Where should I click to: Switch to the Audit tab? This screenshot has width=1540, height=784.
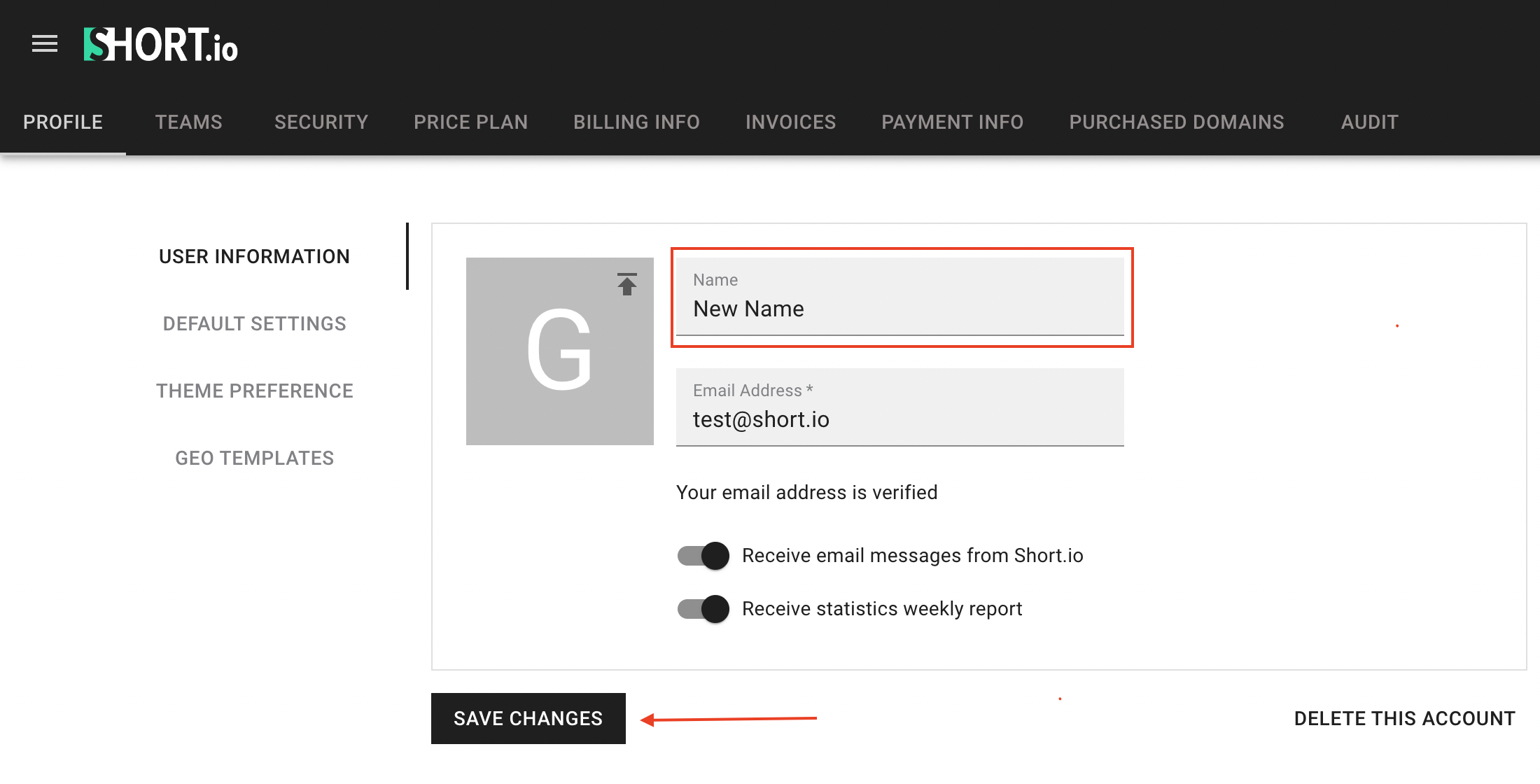1369,122
